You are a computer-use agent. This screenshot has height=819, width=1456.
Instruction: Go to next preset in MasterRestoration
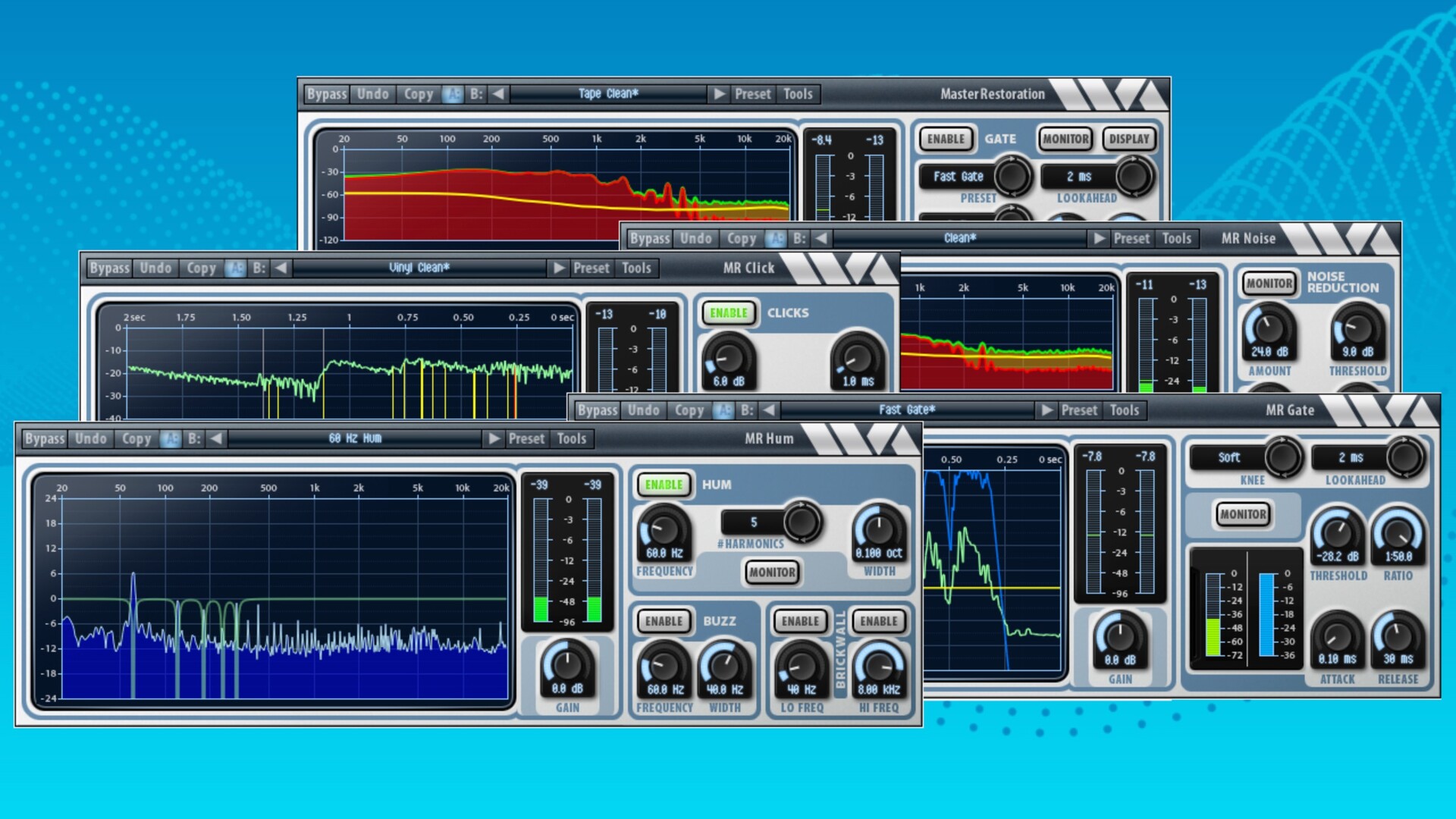point(718,94)
